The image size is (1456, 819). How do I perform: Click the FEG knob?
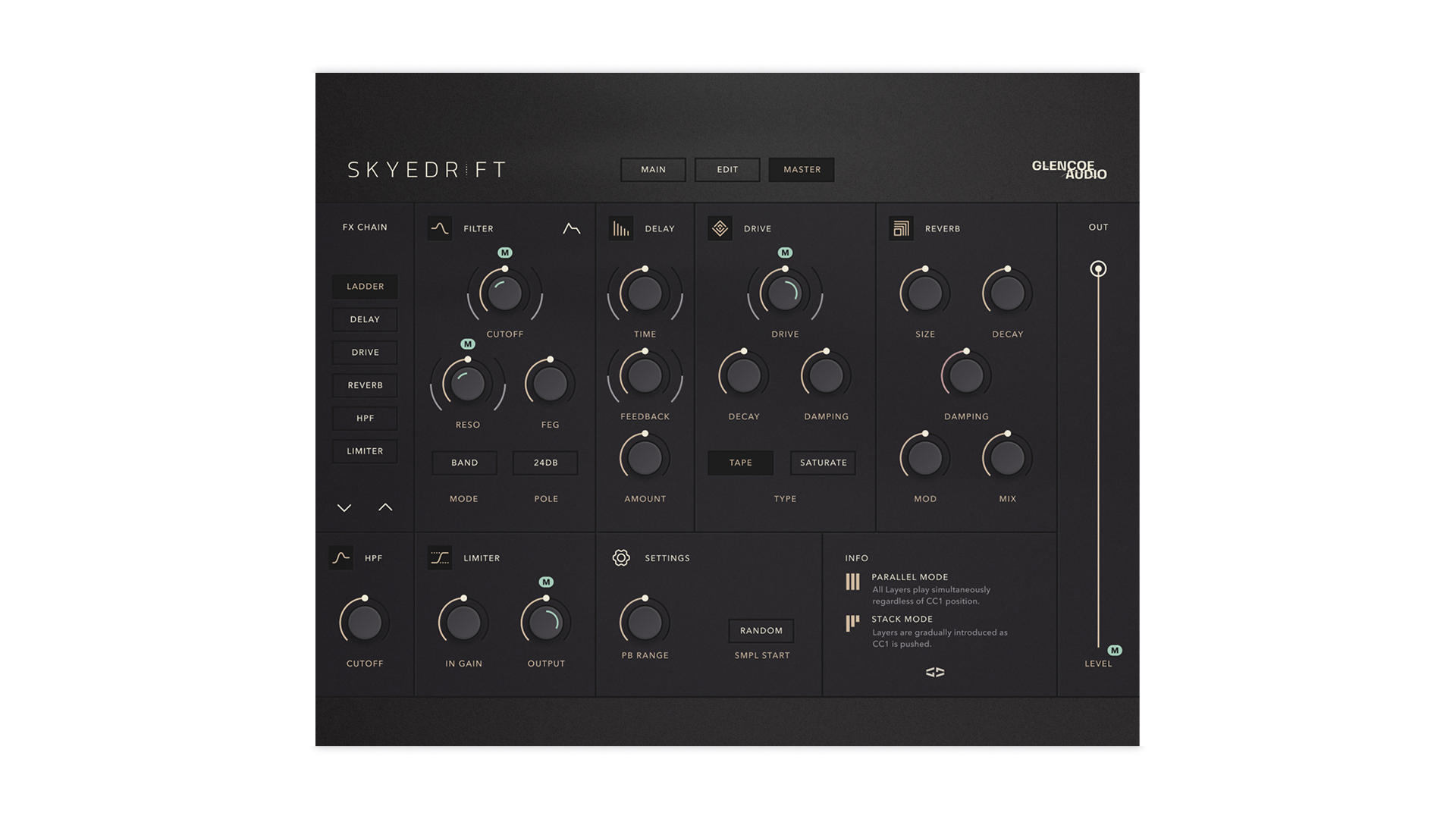point(550,384)
